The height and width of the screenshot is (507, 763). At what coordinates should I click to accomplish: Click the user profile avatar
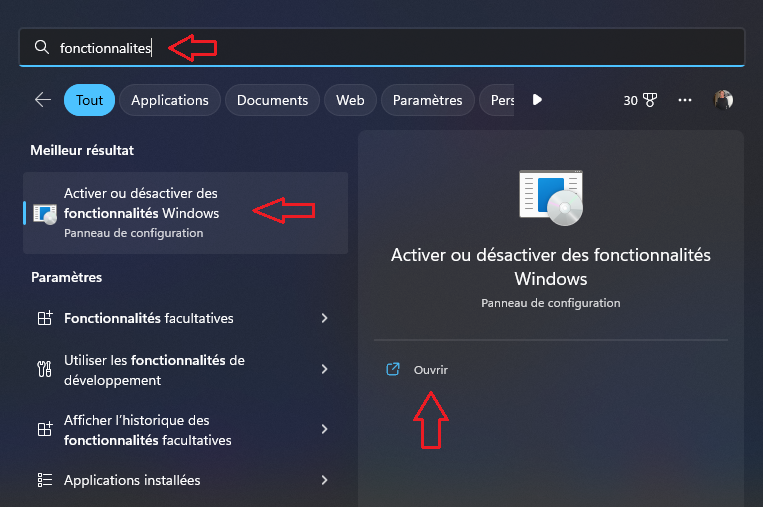723,100
